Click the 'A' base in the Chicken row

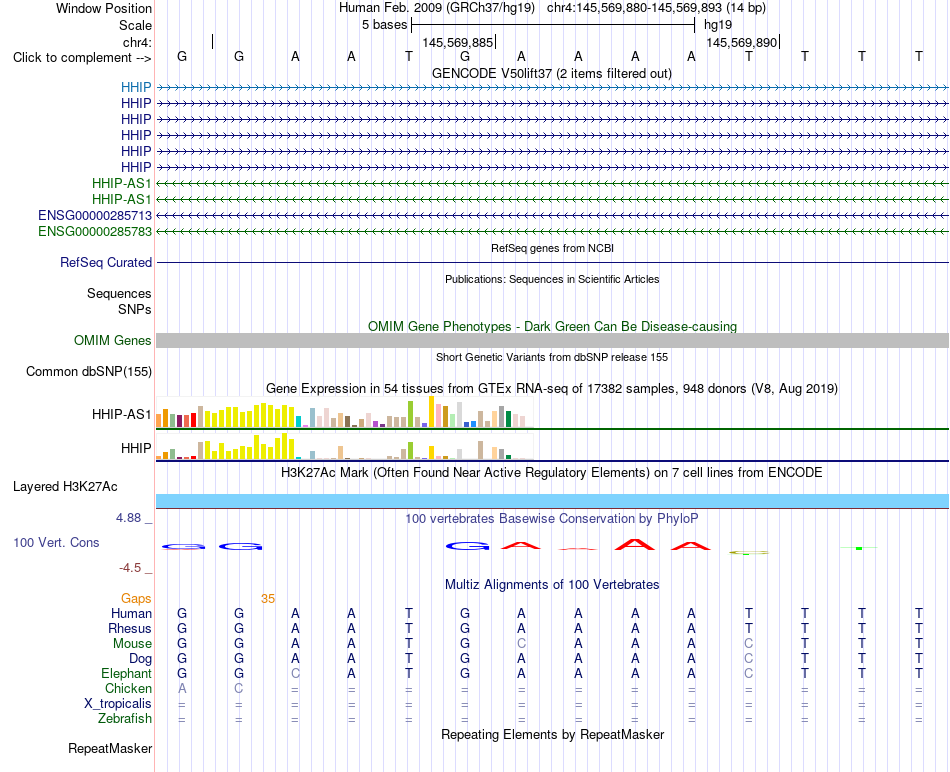pos(182,688)
